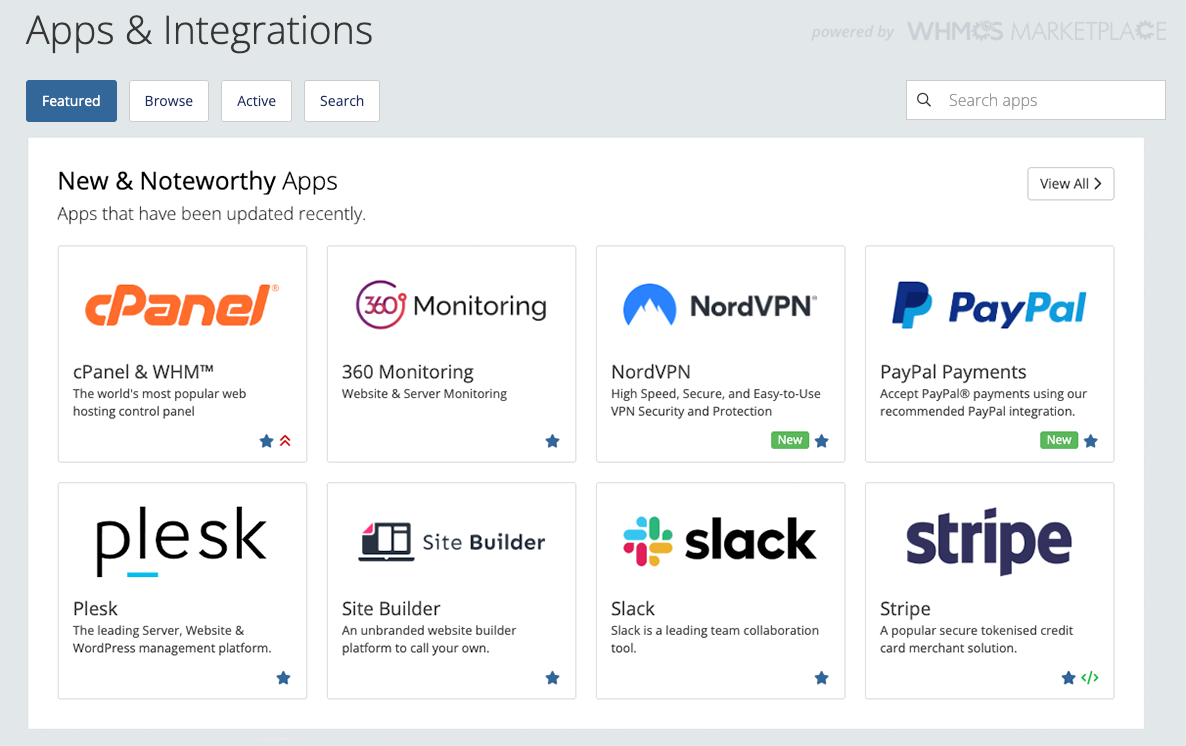Click the red double-chevron icon on cPanel card
The height and width of the screenshot is (746, 1186).
(286, 440)
